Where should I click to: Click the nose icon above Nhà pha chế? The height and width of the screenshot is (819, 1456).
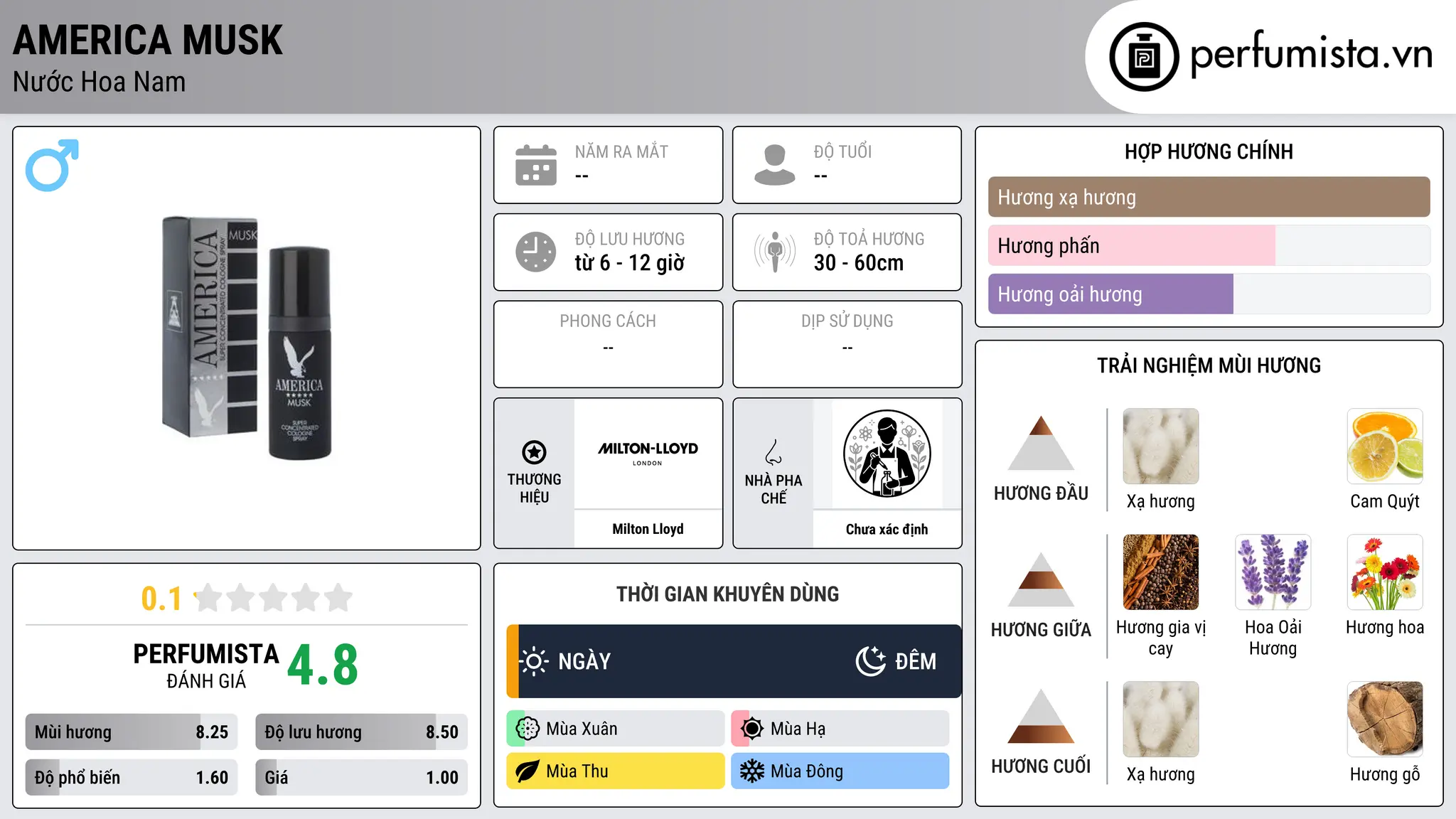pyautogui.click(x=773, y=452)
